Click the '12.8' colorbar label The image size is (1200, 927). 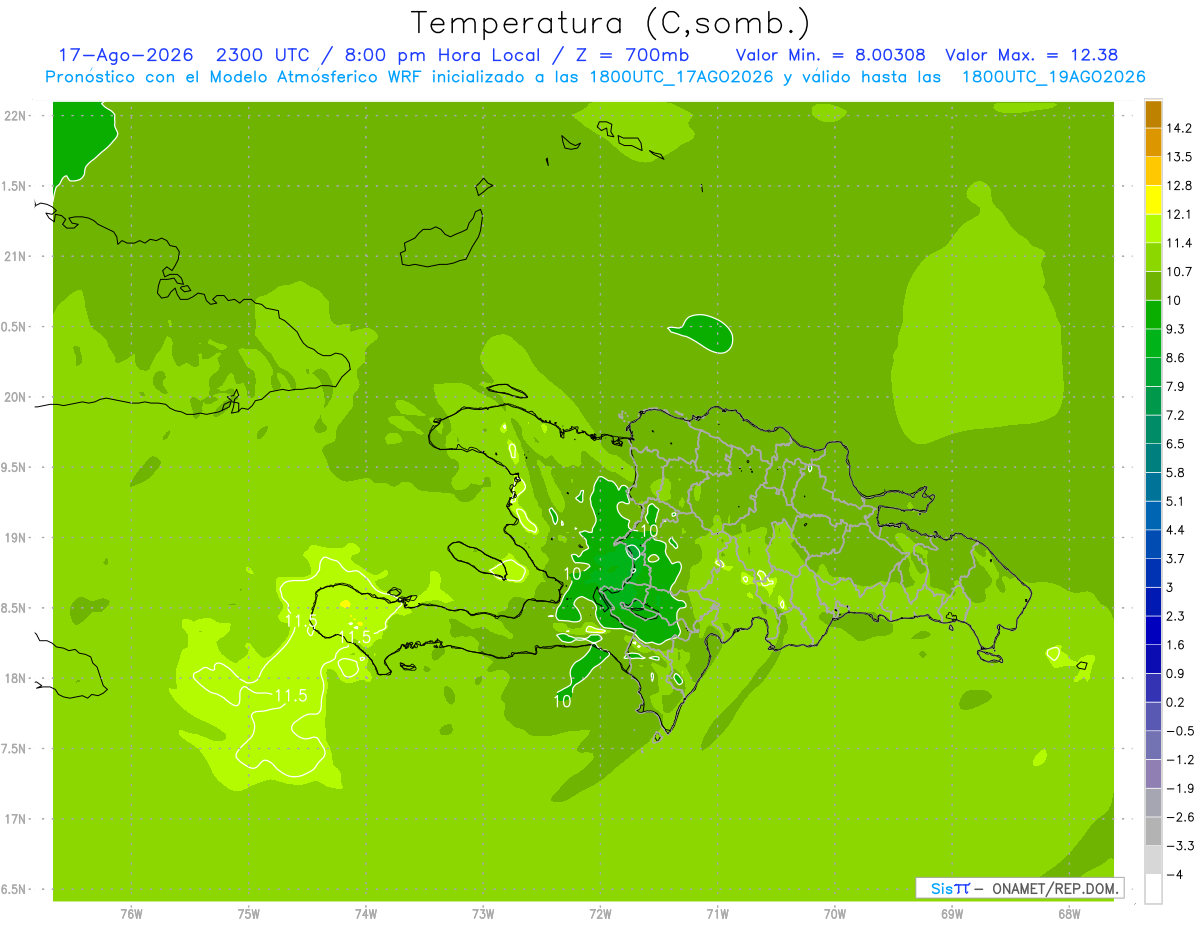pos(1179,186)
